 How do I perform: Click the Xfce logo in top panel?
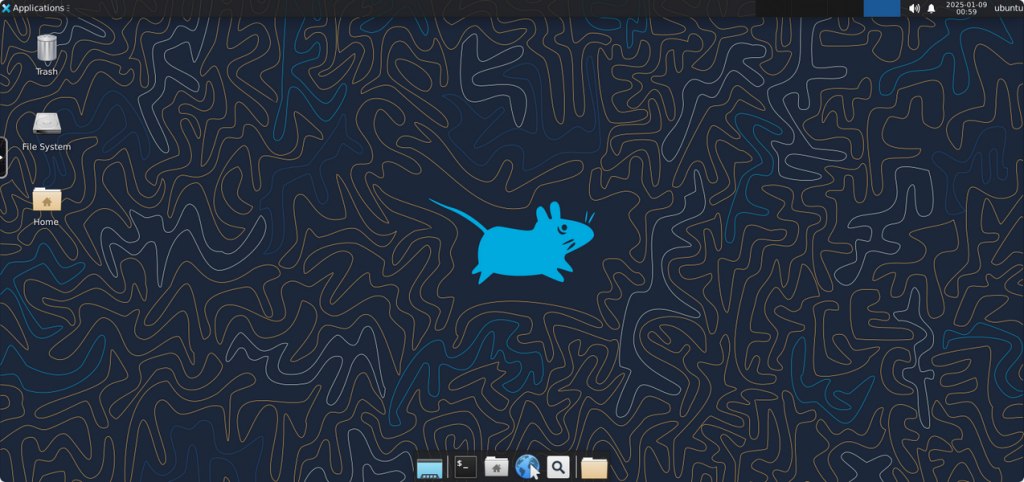point(6,8)
